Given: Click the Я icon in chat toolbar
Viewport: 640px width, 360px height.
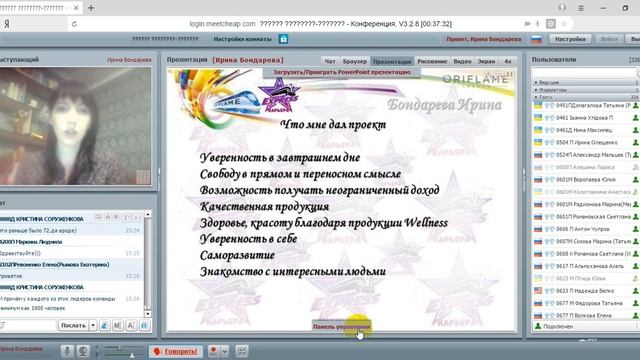Looking at the screenshot, I should click(x=144, y=325).
